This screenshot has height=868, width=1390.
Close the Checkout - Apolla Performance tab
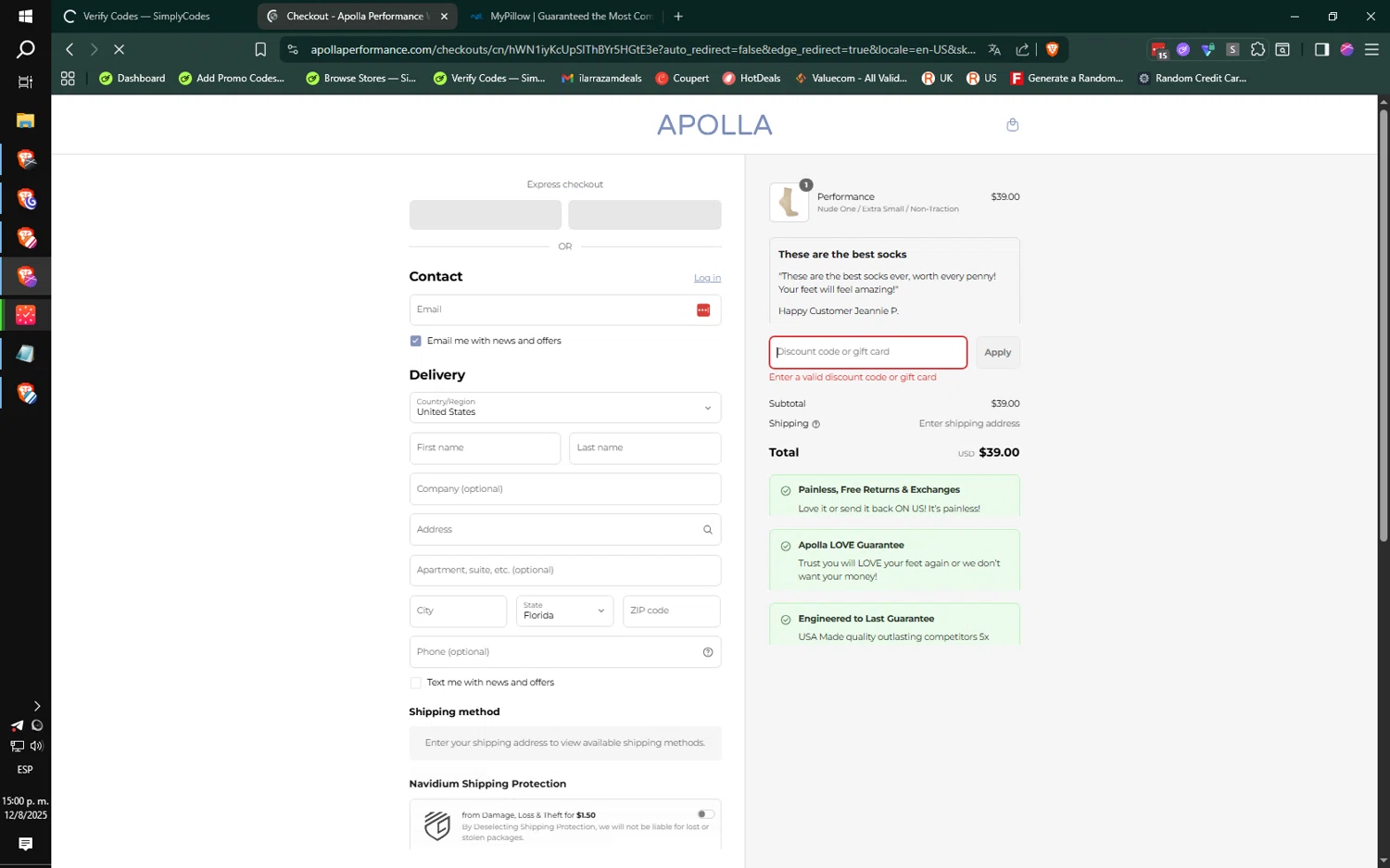(444, 16)
